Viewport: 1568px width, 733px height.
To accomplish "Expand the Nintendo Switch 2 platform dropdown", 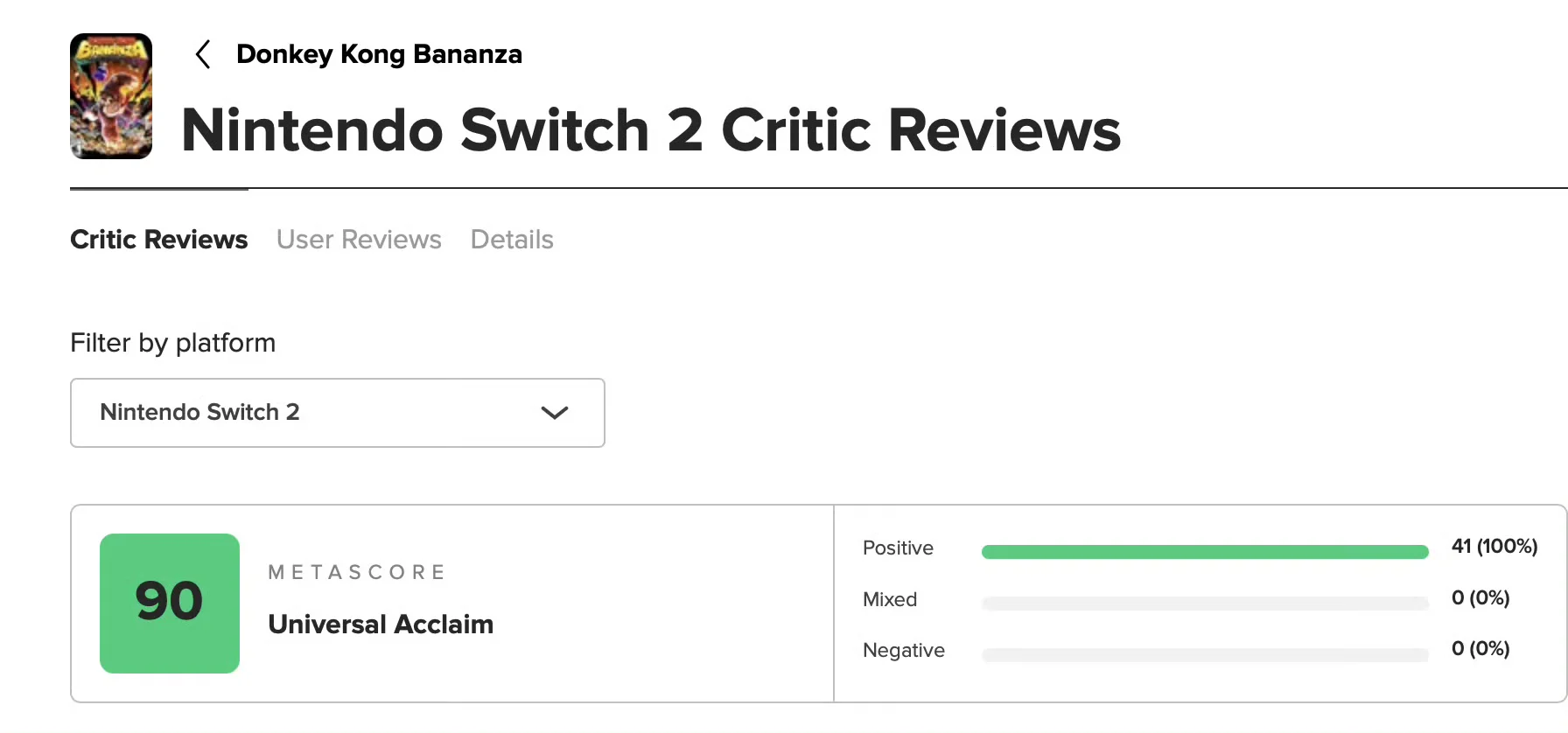I will pos(338,413).
